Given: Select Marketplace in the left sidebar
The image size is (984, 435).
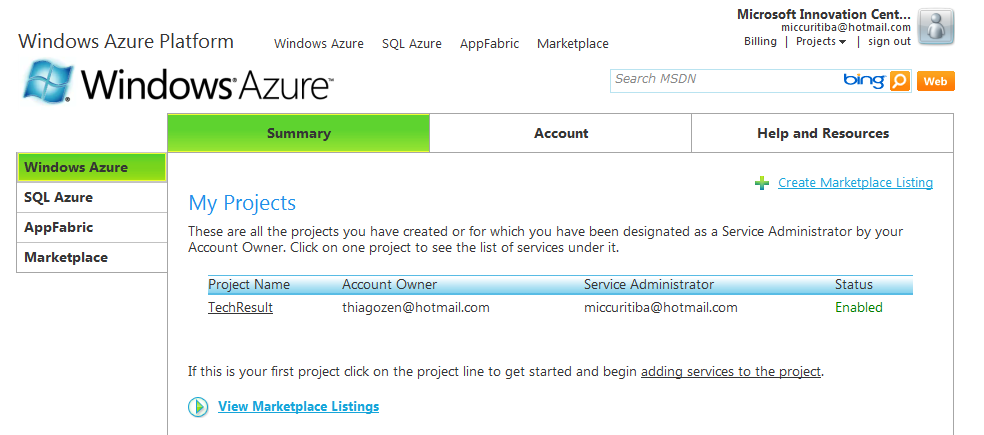Looking at the screenshot, I should [x=92, y=257].
